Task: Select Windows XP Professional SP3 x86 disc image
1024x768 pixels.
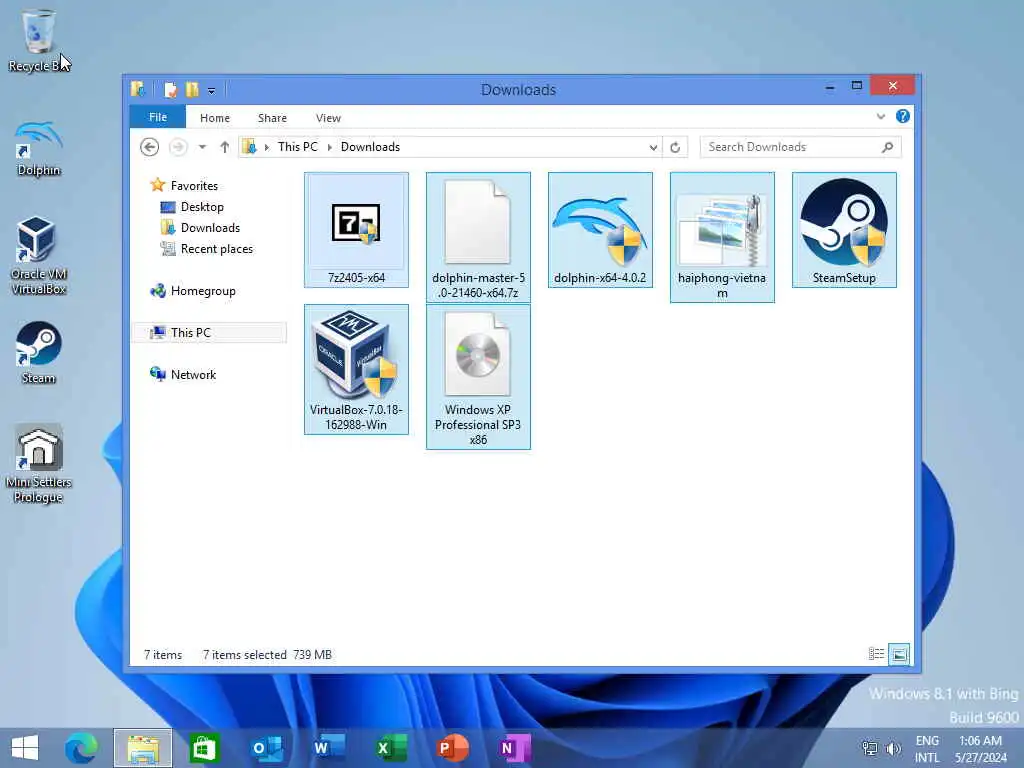Action: click(x=478, y=376)
